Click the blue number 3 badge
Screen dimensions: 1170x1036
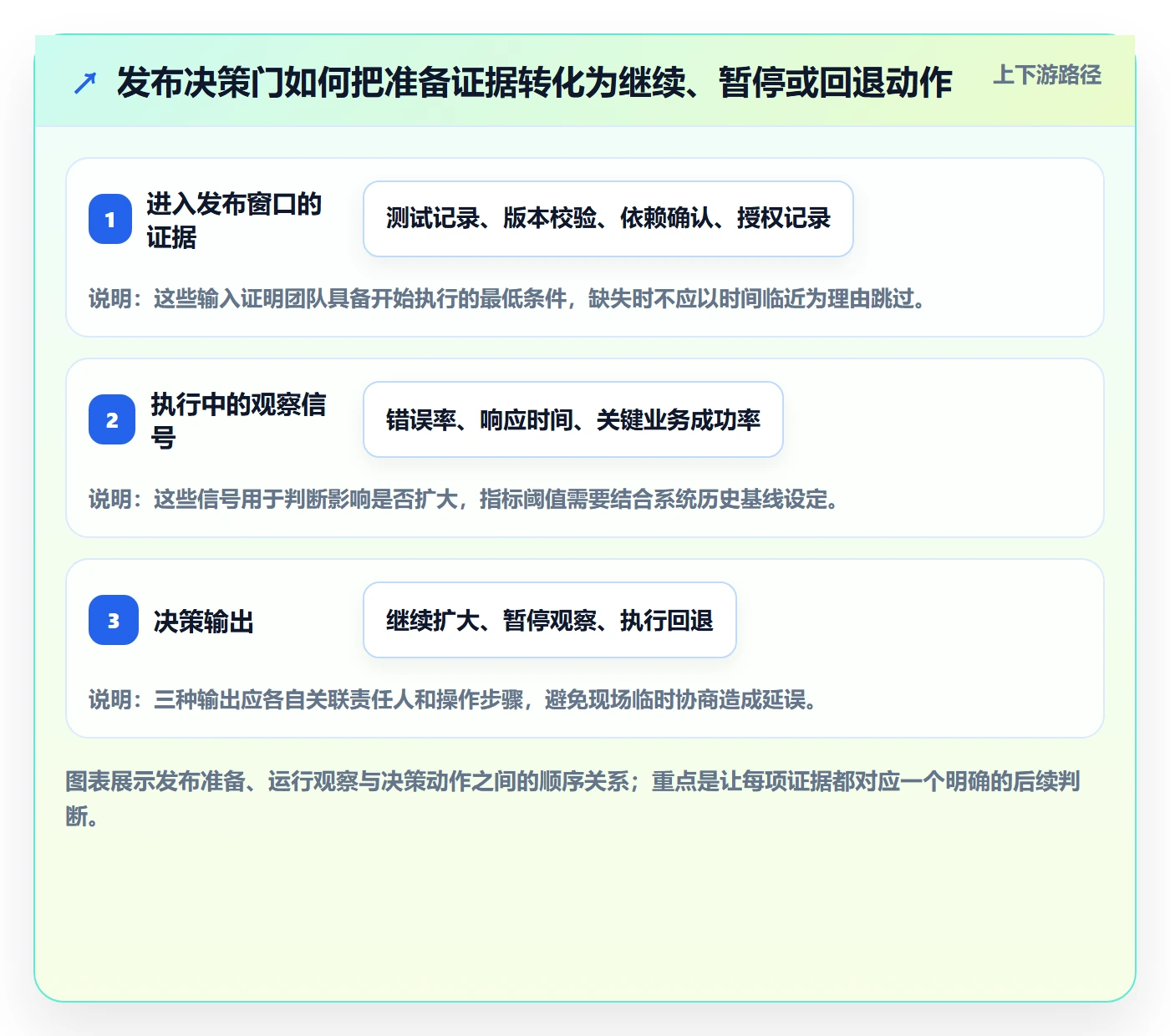(114, 620)
